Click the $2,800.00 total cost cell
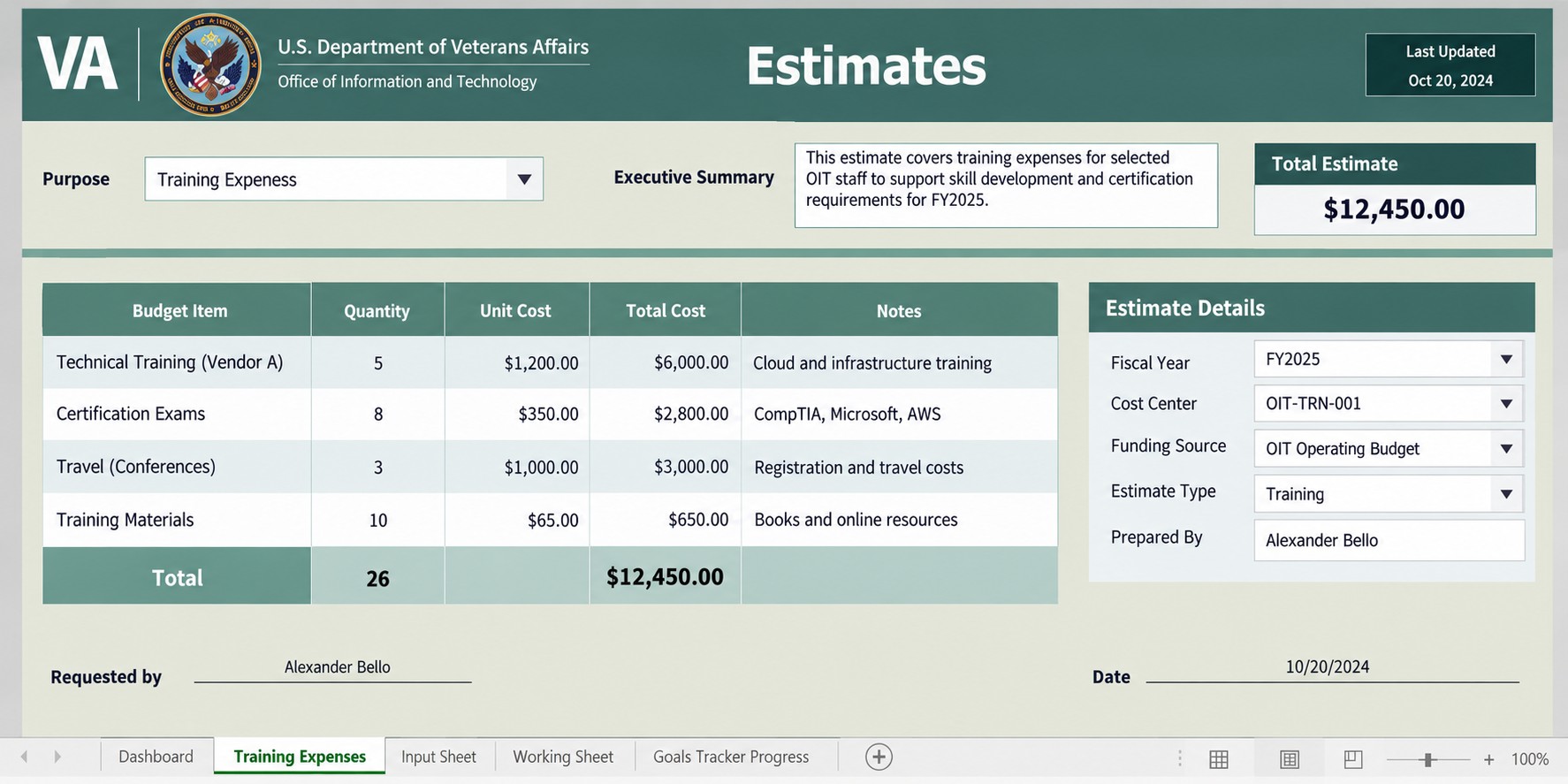Screen dimensions: 1568x784 [x=666, y=414]
